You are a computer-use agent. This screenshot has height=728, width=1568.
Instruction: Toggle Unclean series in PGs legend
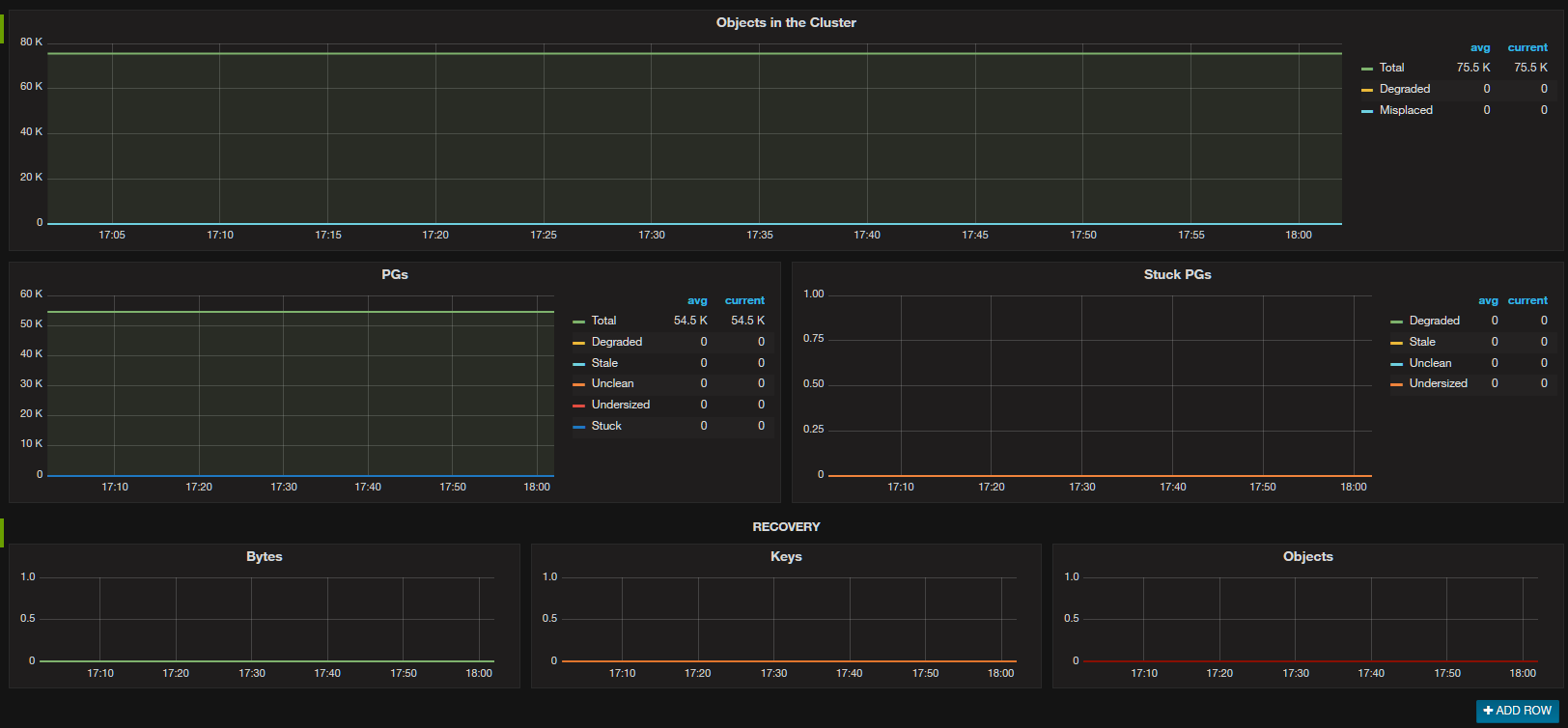(612, 383)
